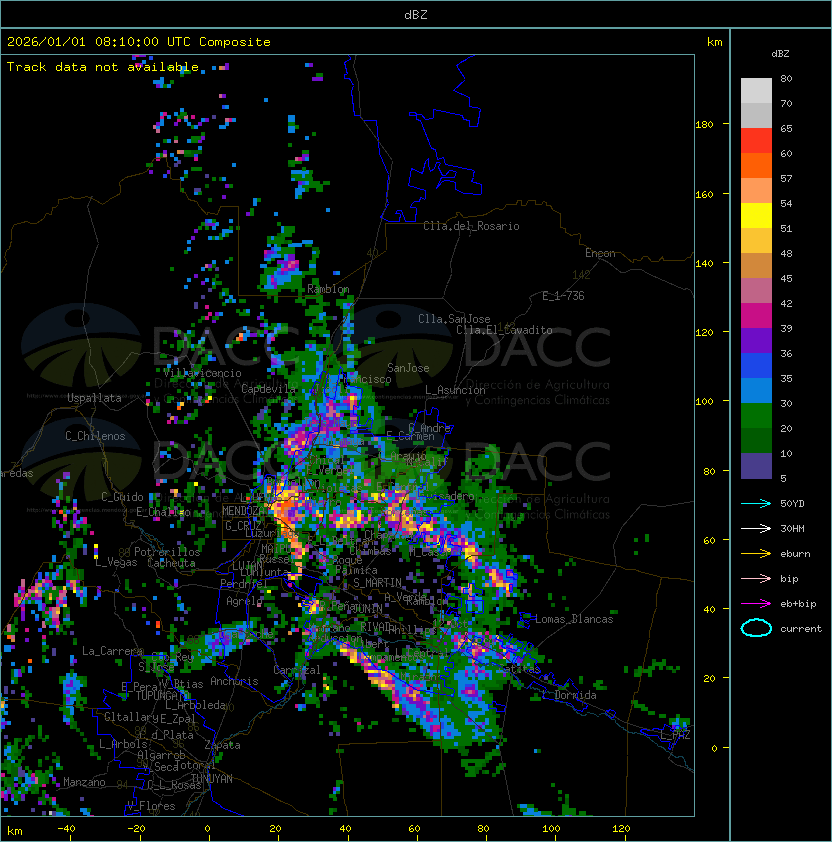Click the 'eb+bip' legend label

(x=798, y=604)
